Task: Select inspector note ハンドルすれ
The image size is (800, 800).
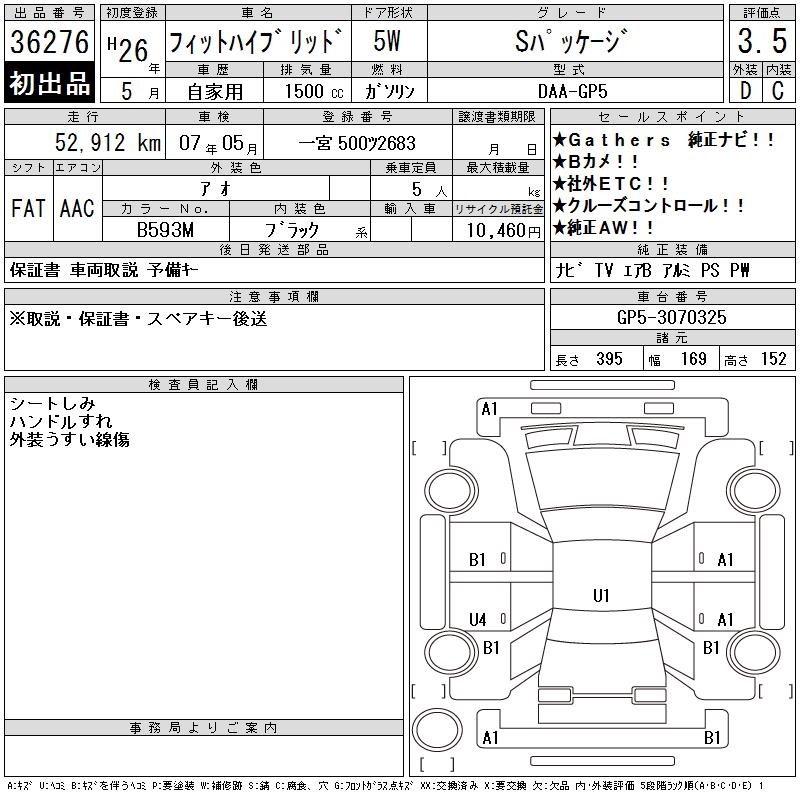Action: click(61, 421)
